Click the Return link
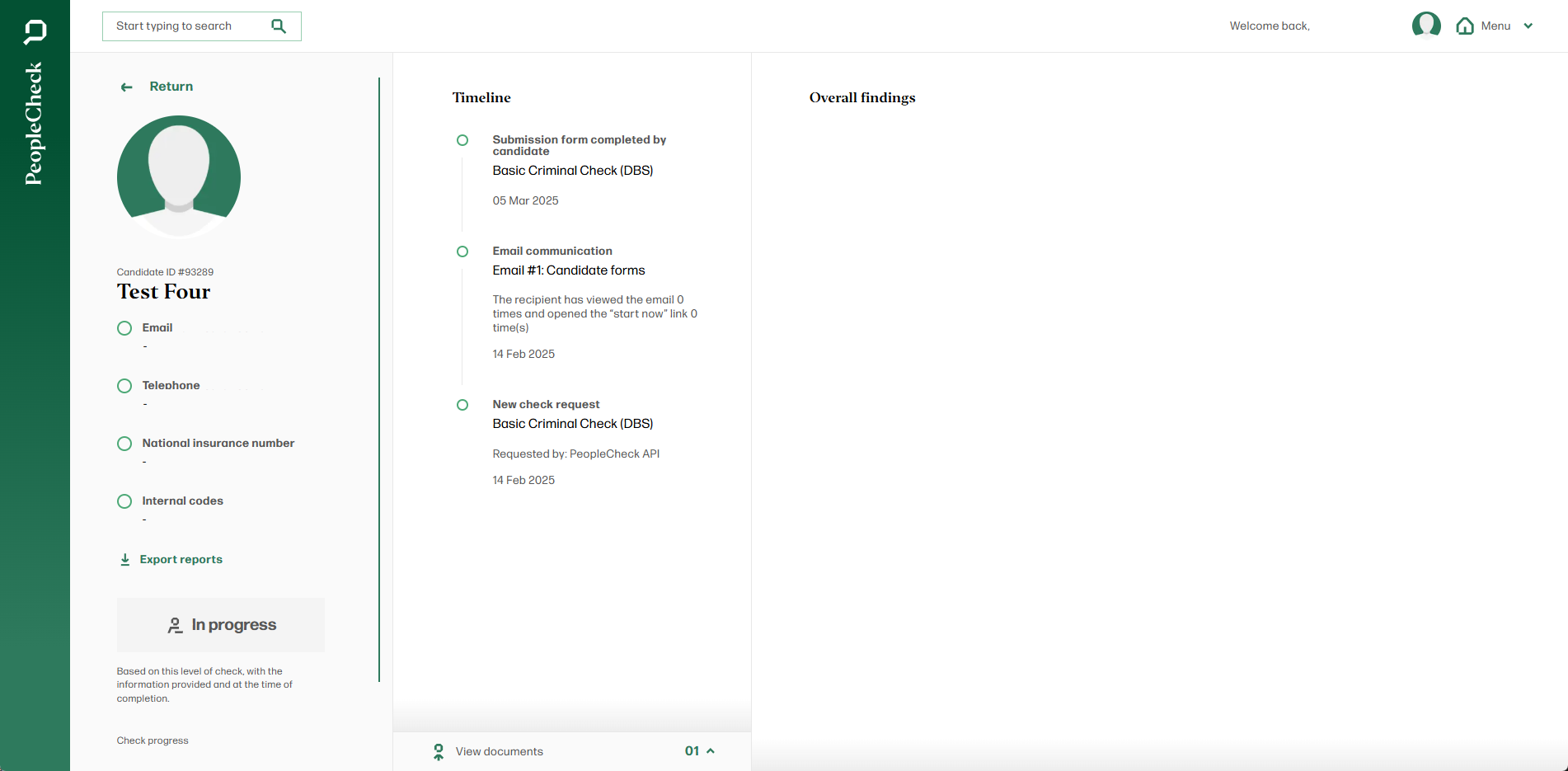The height and width of the screenshot is (771, 1568). coord(171,87)
